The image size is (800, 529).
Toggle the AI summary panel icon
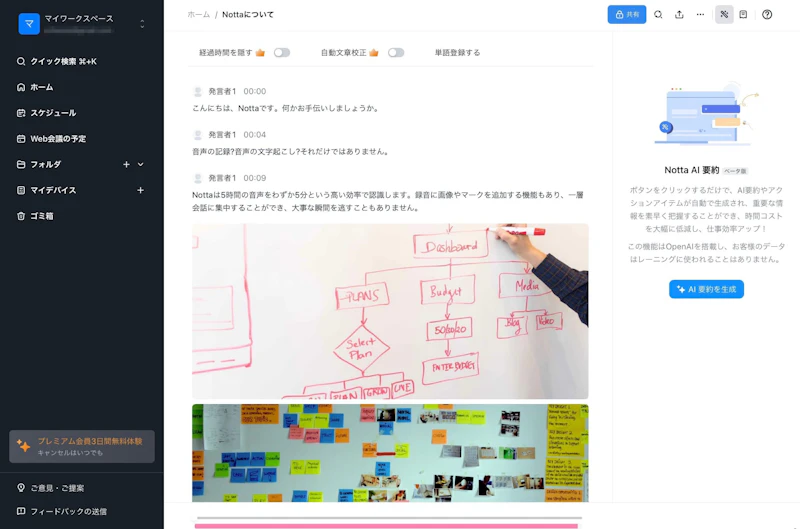(x=724, y=14)
